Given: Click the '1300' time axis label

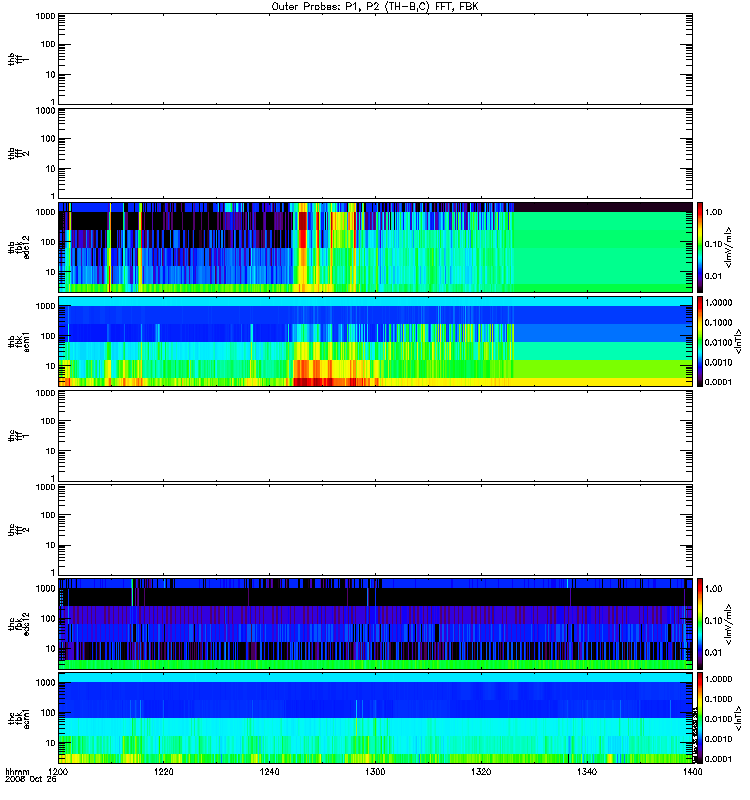Looking at the screenshot, I should pyautogui.click(x=375, y=772).
